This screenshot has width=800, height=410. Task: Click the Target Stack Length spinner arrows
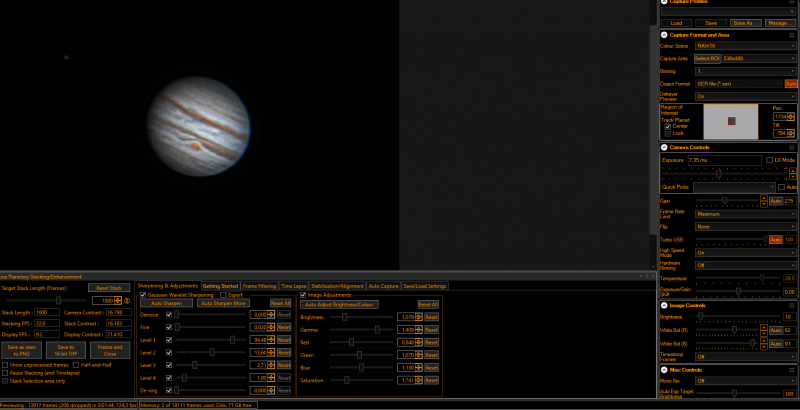[118, 301]
